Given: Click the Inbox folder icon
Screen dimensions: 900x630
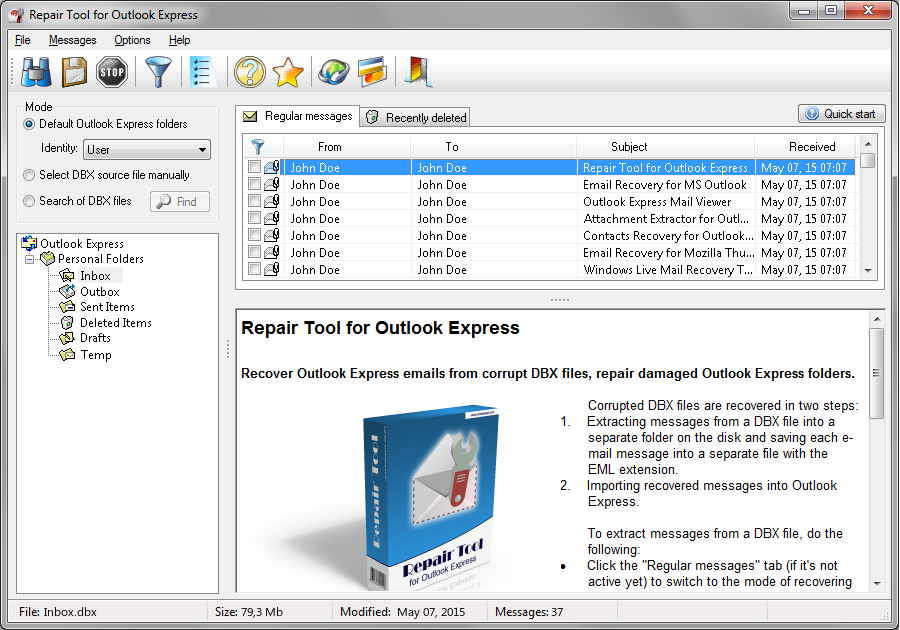Looking at the screenshot, I should coord(67,276).
